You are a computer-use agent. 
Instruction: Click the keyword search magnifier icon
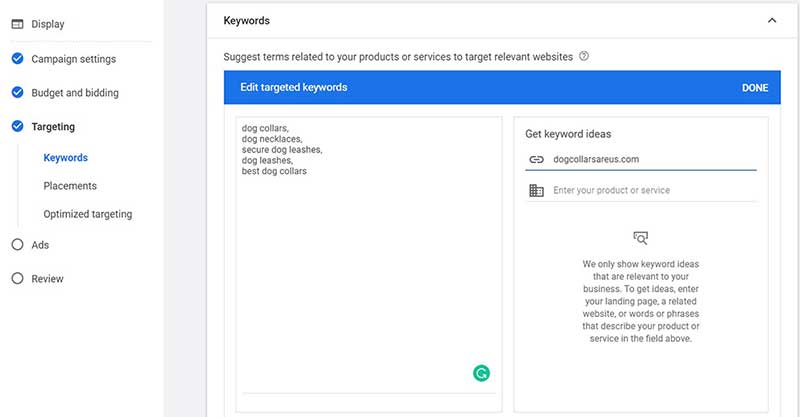[640, 238]
